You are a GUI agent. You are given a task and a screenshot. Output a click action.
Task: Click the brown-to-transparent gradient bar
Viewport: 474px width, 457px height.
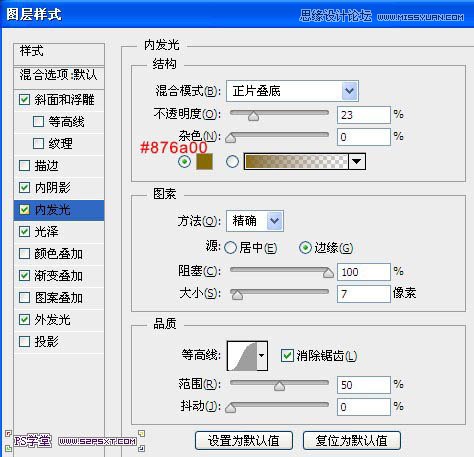[296, 162]
